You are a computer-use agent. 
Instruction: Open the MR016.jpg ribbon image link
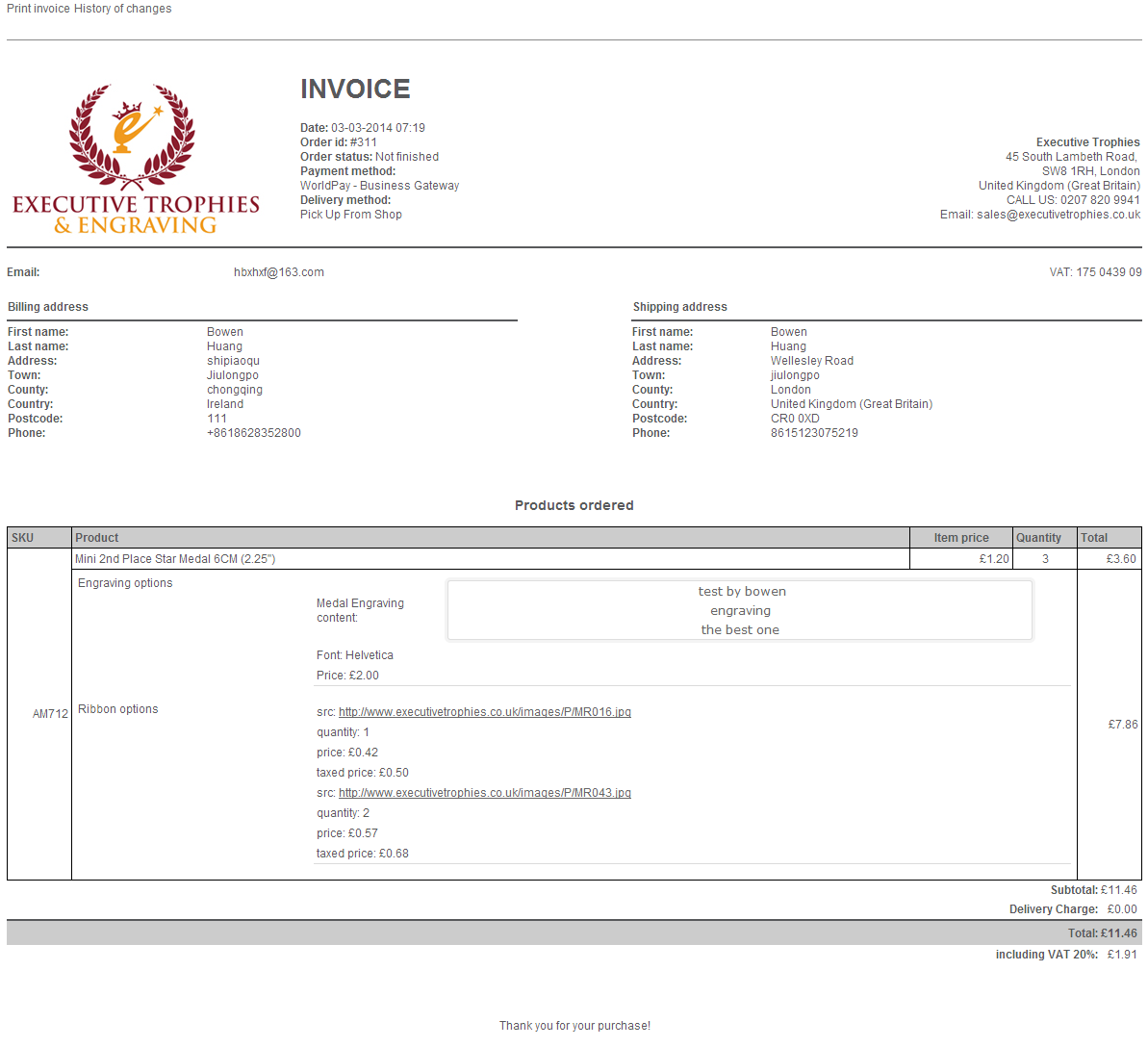tap(484, 712)
